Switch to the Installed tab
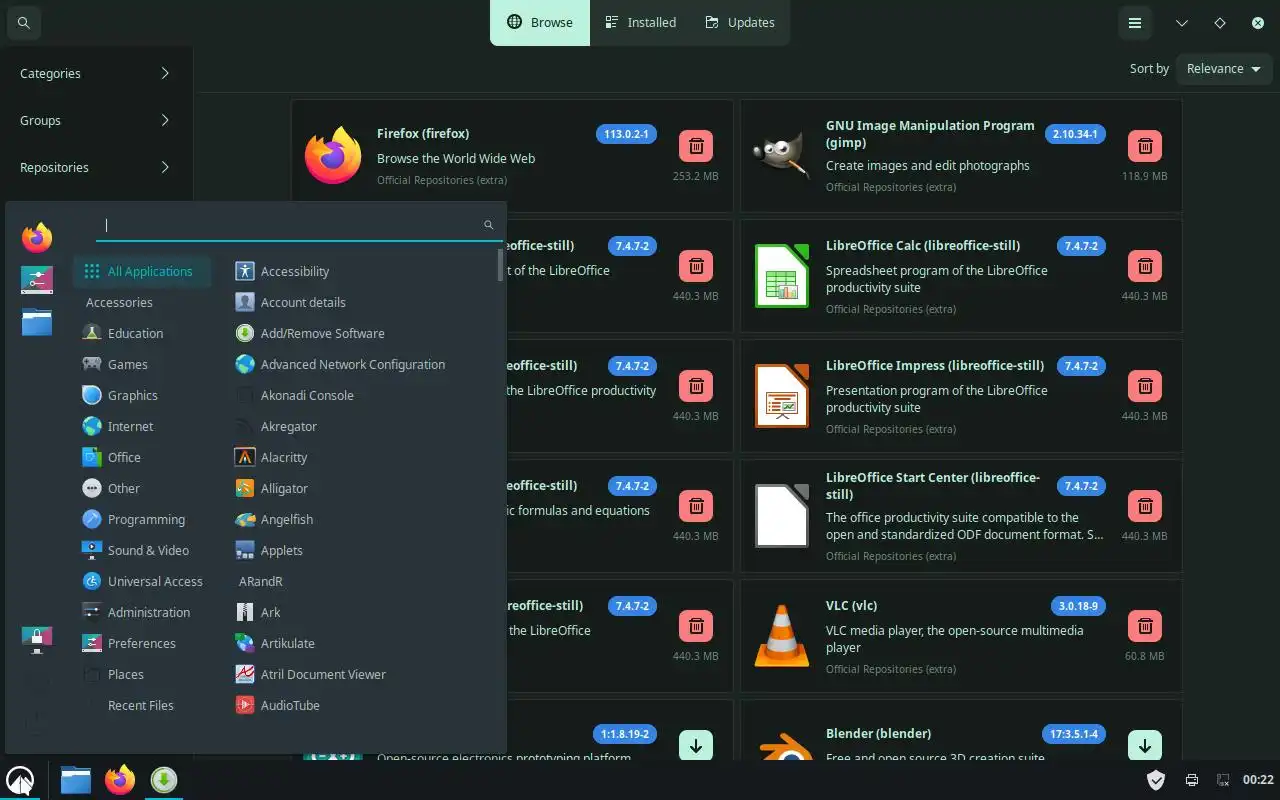The height and width of the screenshot is (800, 1280). point(640,22)
